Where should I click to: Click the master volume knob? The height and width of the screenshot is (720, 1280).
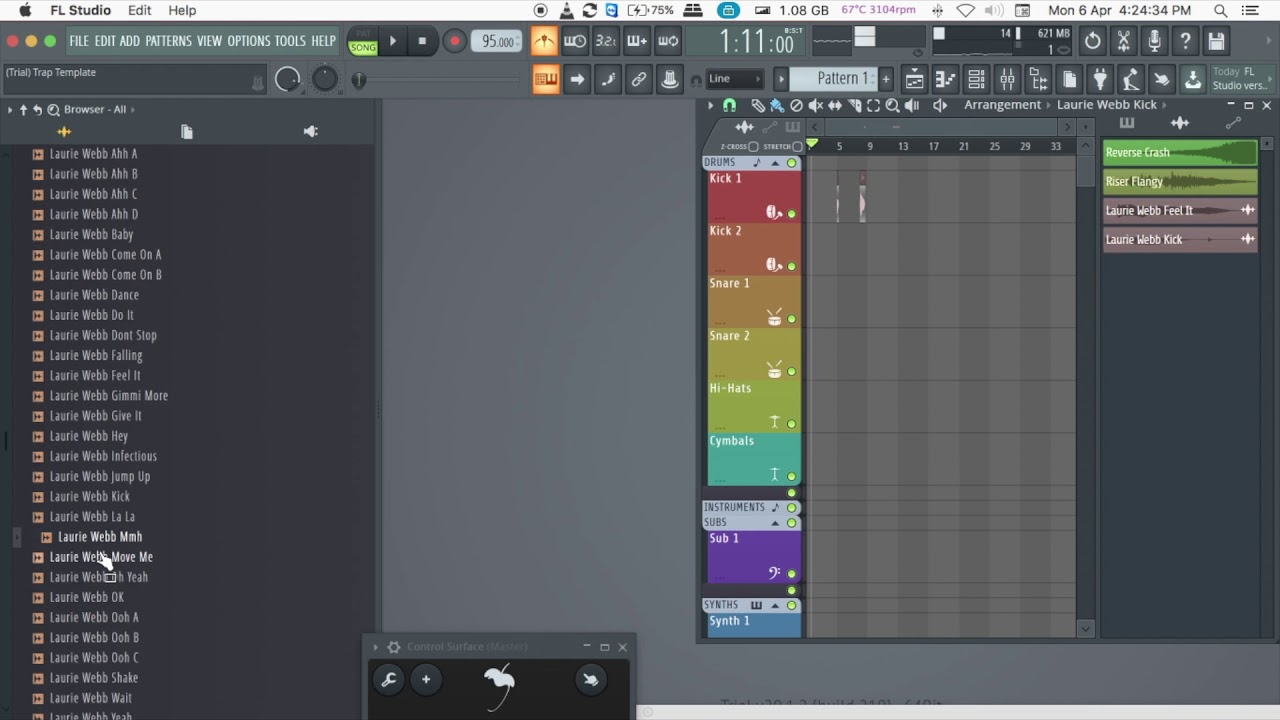287,79
